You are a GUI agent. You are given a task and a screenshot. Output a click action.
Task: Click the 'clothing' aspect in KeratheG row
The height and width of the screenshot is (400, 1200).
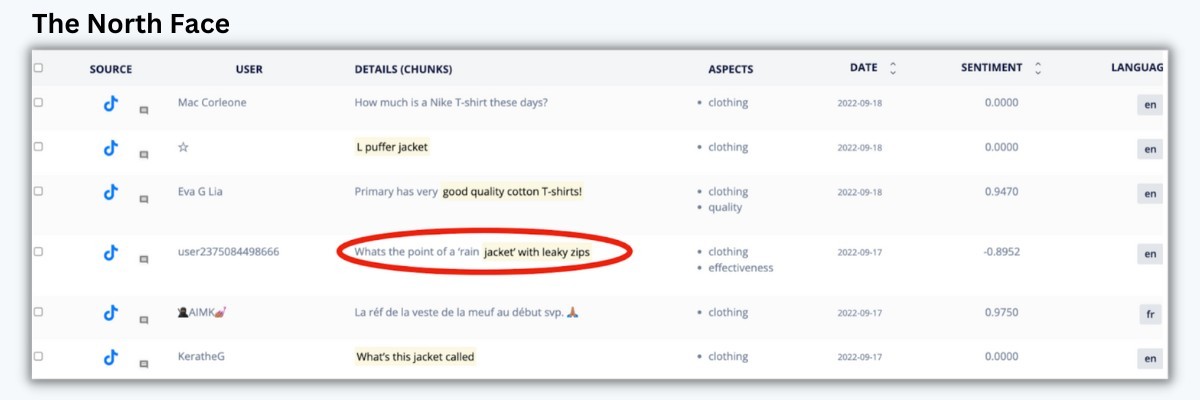click(728, 356)
